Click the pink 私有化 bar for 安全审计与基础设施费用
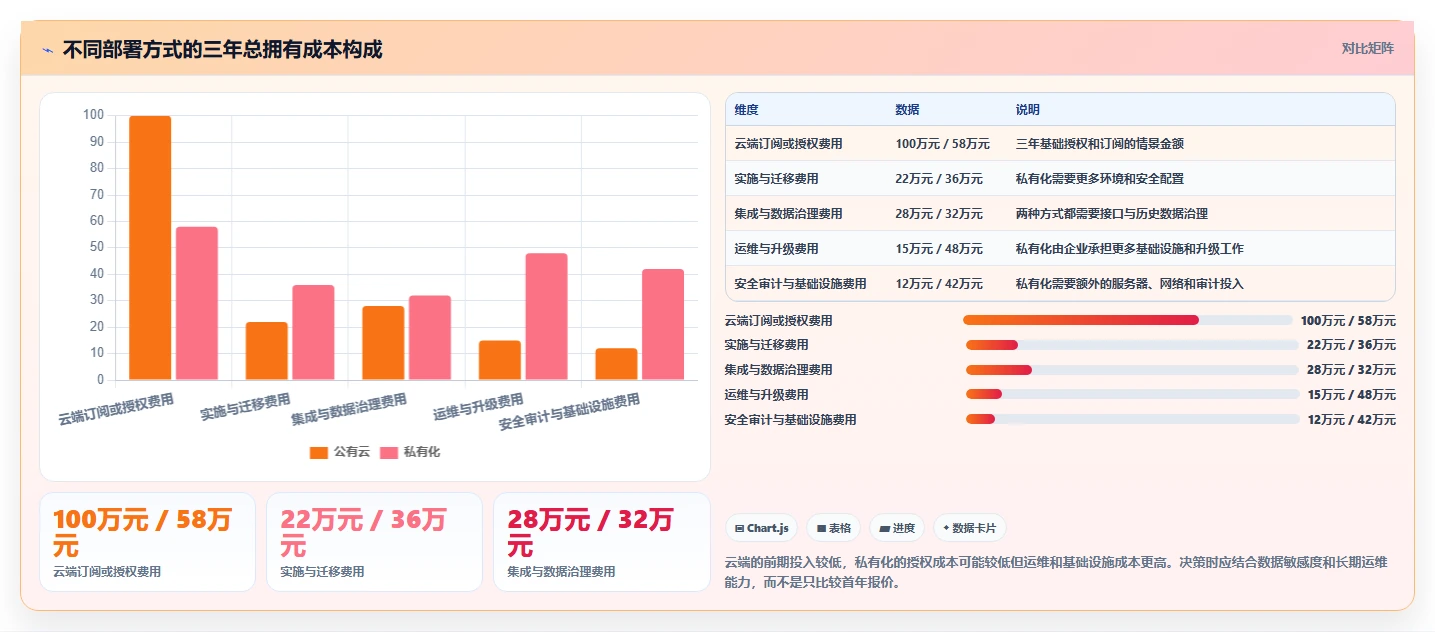This screenshot has width=1435, height=632. [663, 325]
